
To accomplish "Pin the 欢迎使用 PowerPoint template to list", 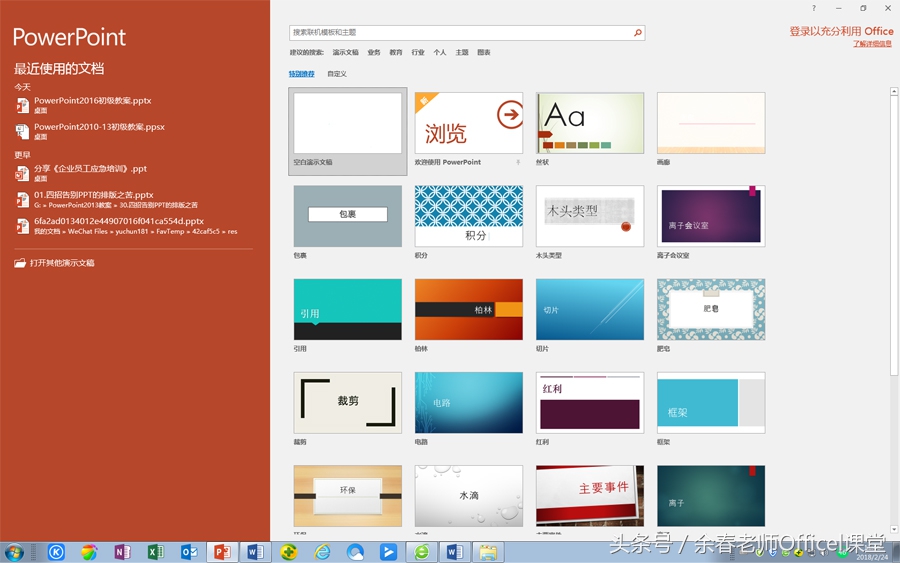I will (x=518, y=162).
